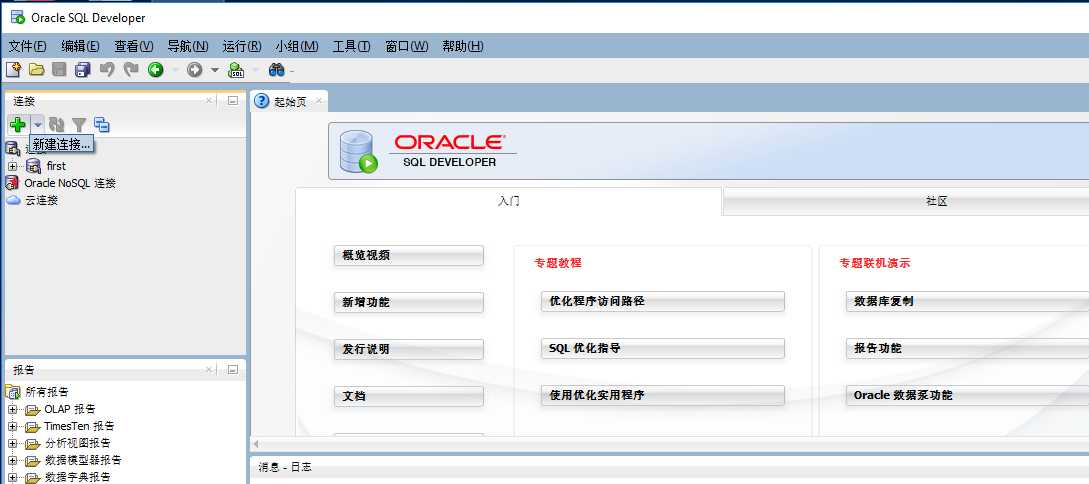Click the help question-mark icon on the Start Page tab
This screenshot has height=484, width=1089.
(x=261, y=101)
